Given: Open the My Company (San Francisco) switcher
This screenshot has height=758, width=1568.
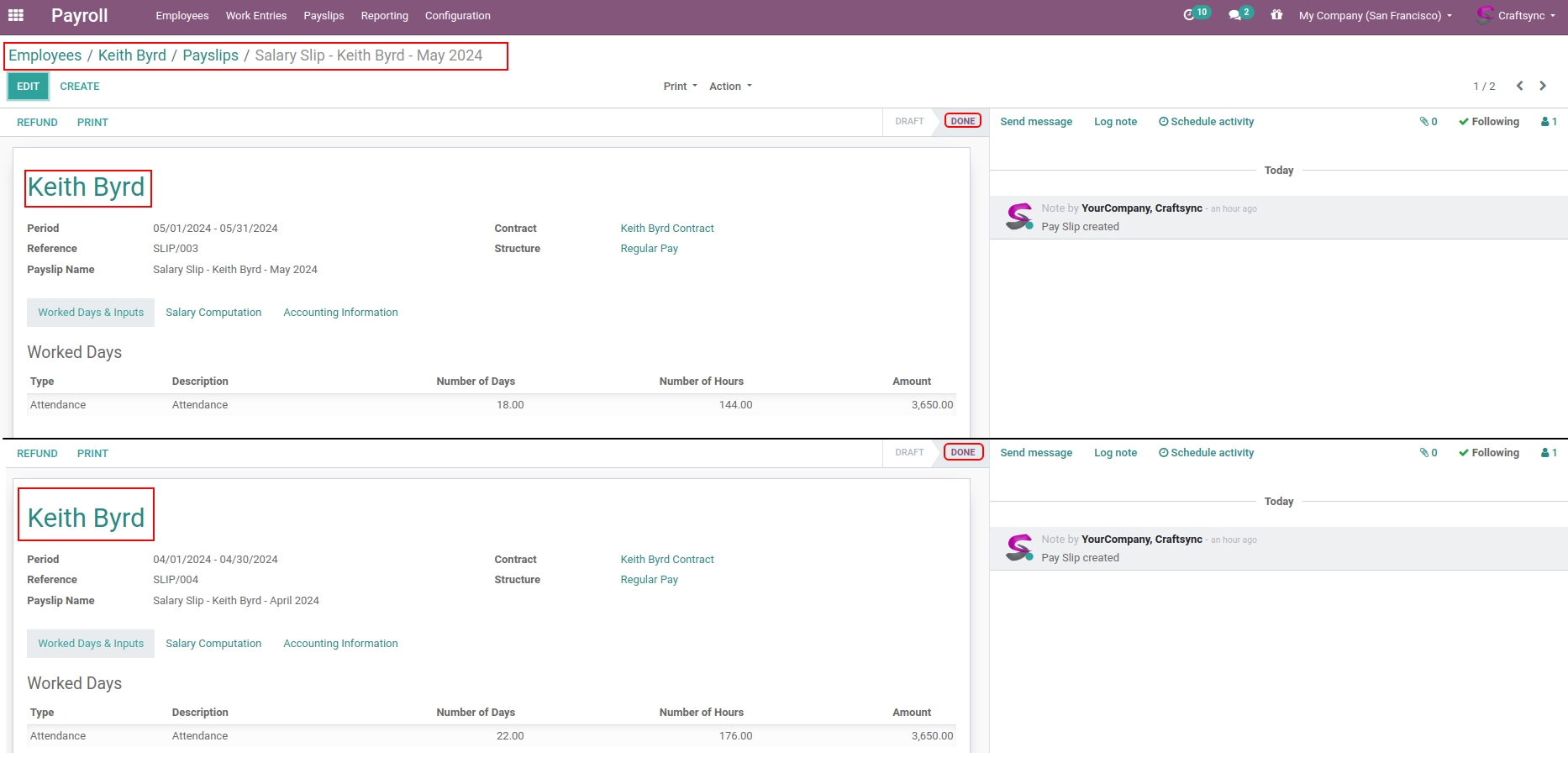Looking at the screenshot, I should (1375, 16).
